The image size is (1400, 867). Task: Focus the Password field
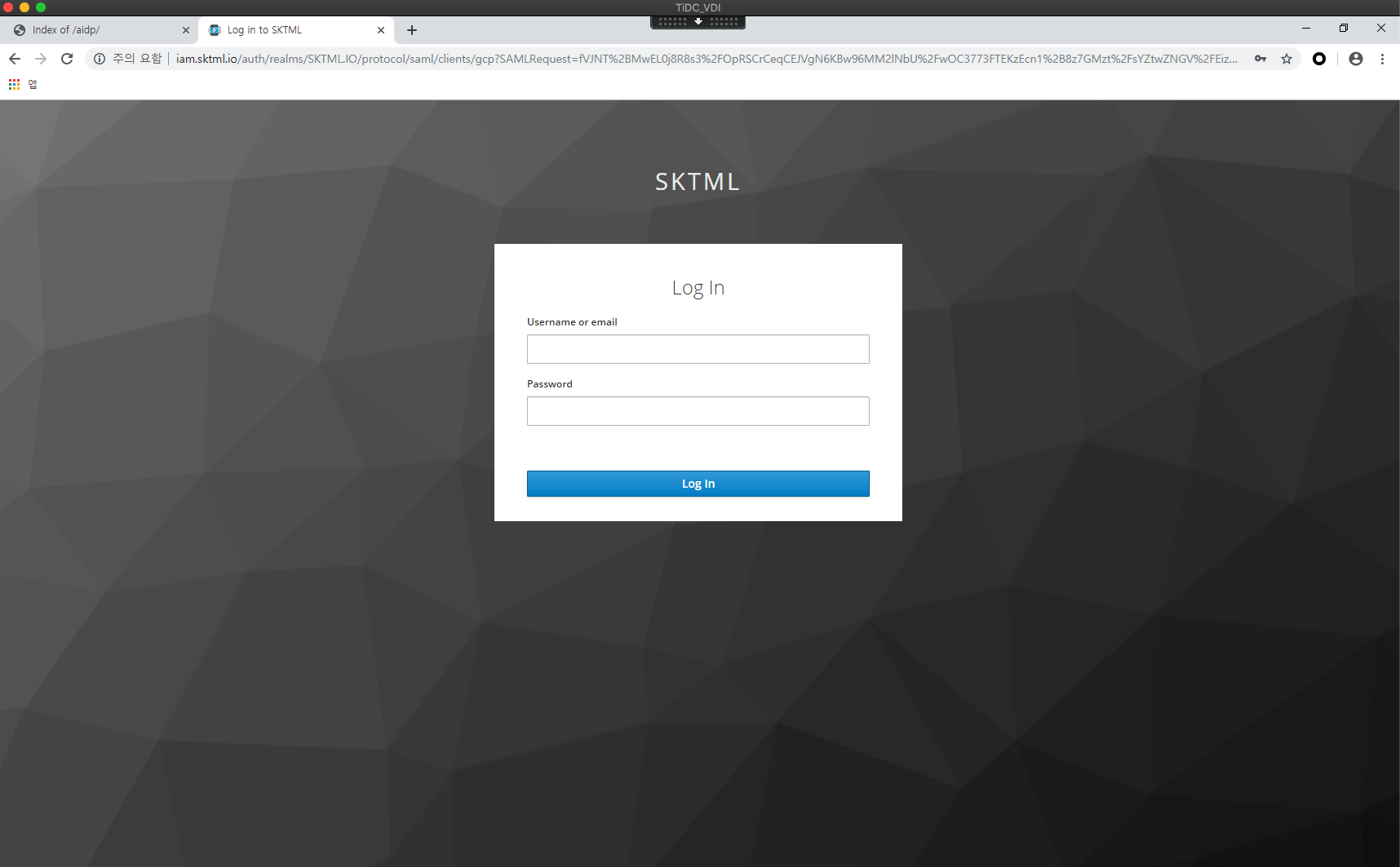(698, 411)
